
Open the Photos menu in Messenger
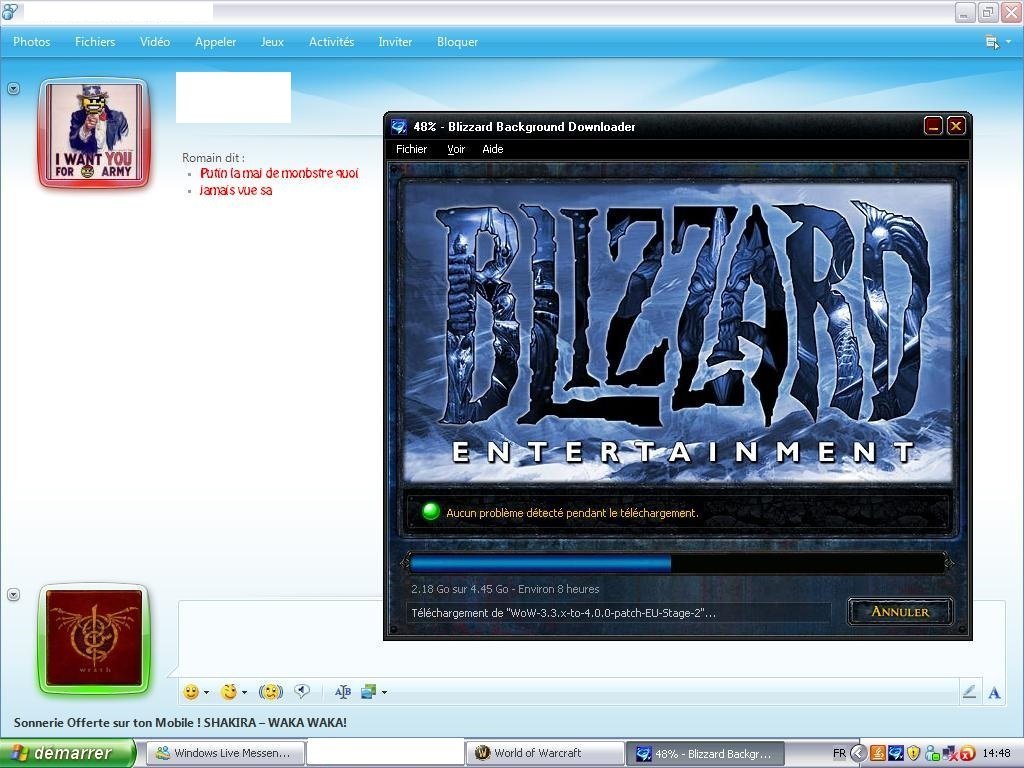click(x=31, y=42)
